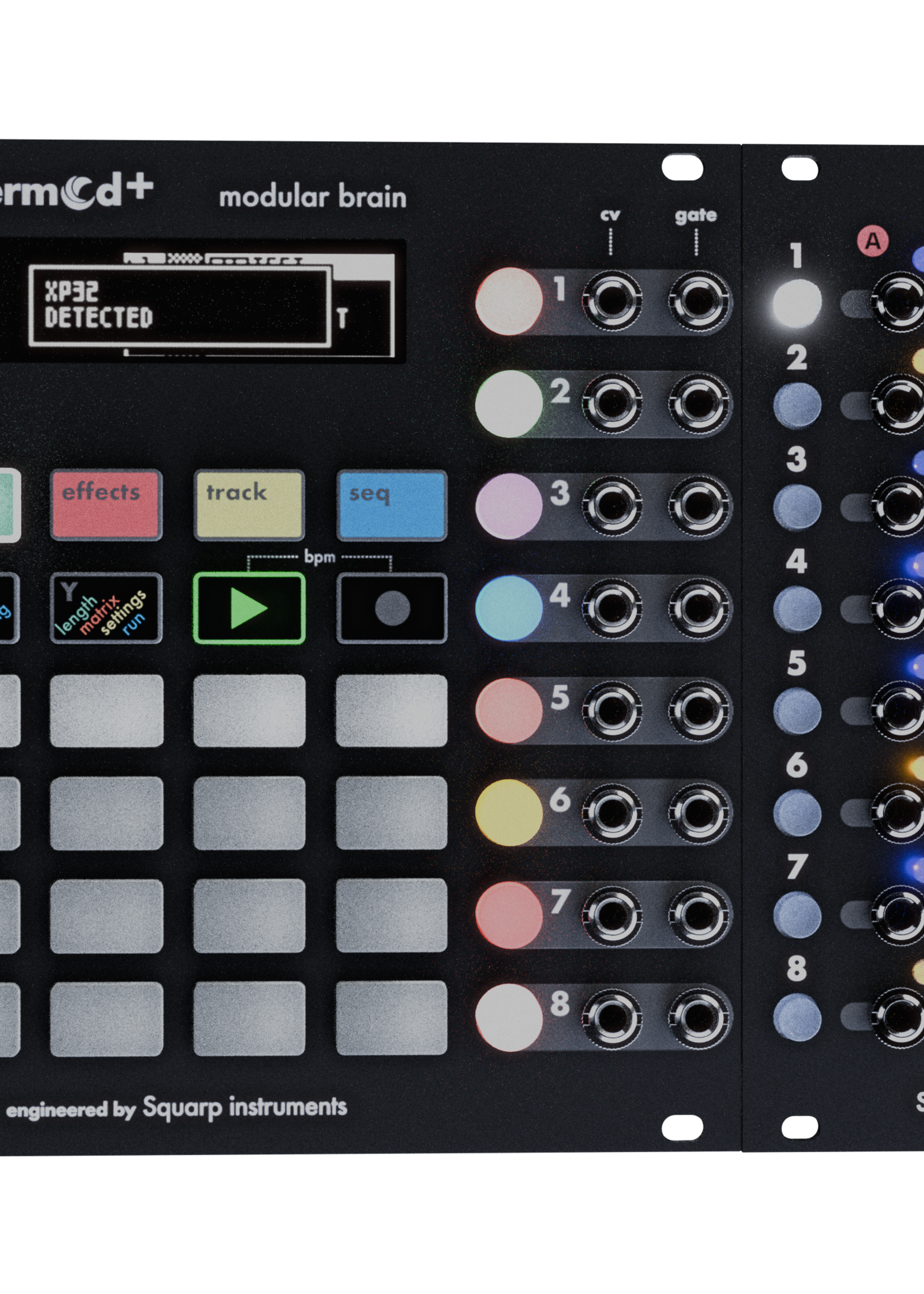This screenshot has height=1294, width=924.
Task: Select track 1 round button on Hermod+
Action: (x=508, y=301)
